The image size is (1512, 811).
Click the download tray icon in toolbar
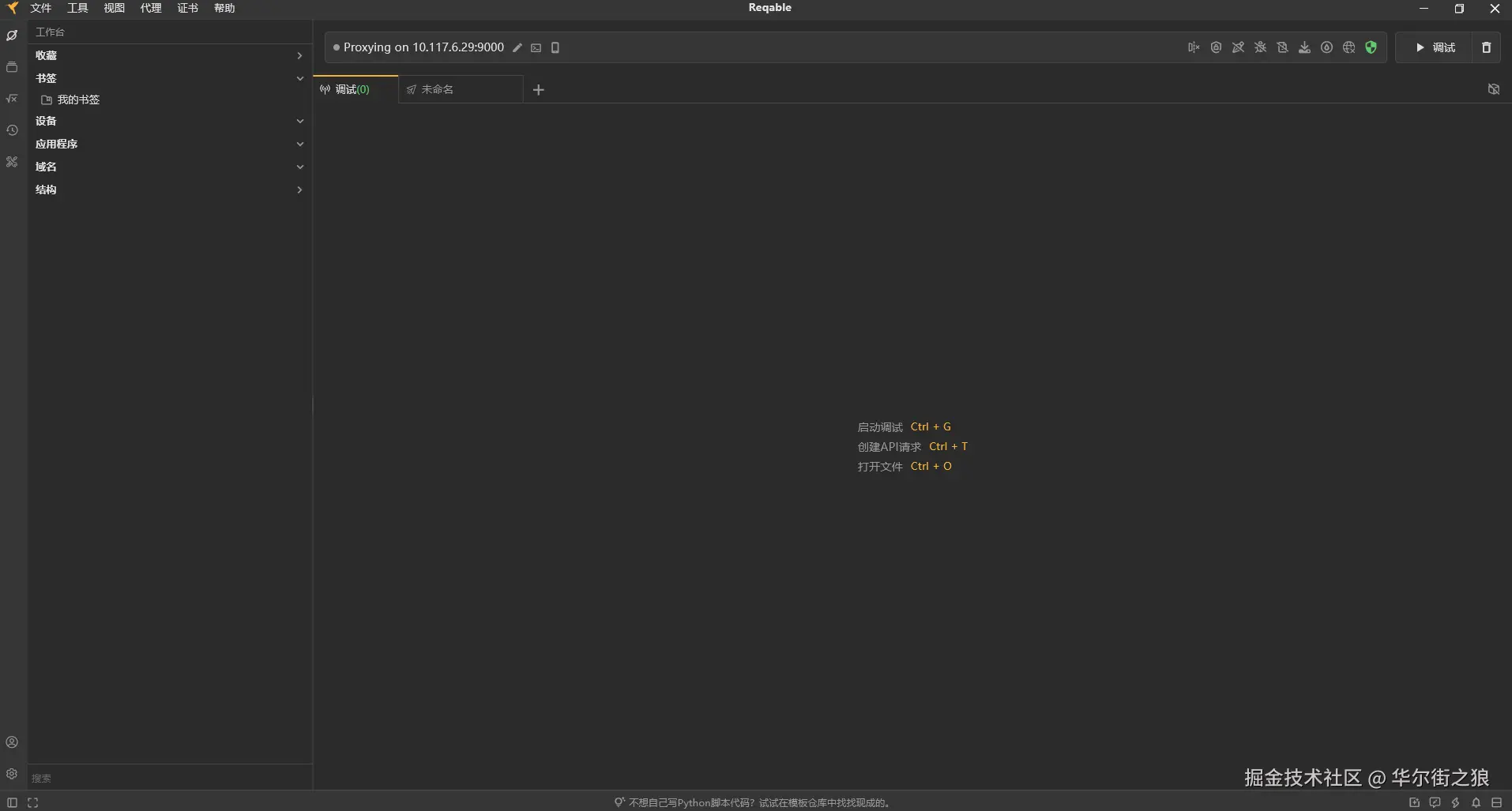pos(1304,47)
